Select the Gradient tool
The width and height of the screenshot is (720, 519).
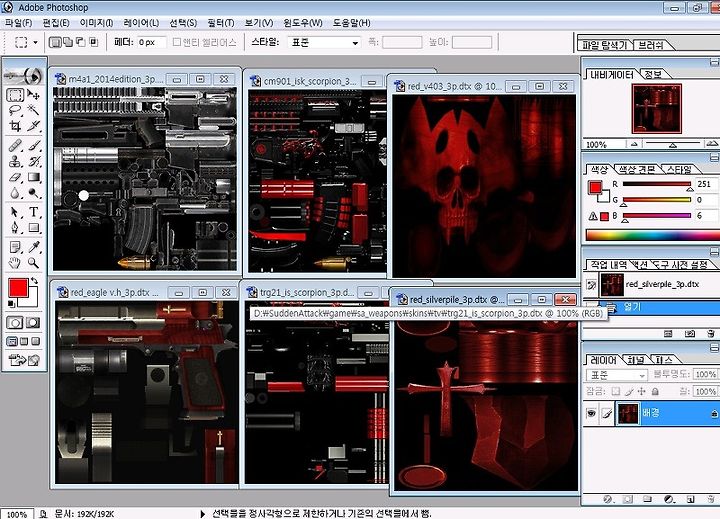33,177
